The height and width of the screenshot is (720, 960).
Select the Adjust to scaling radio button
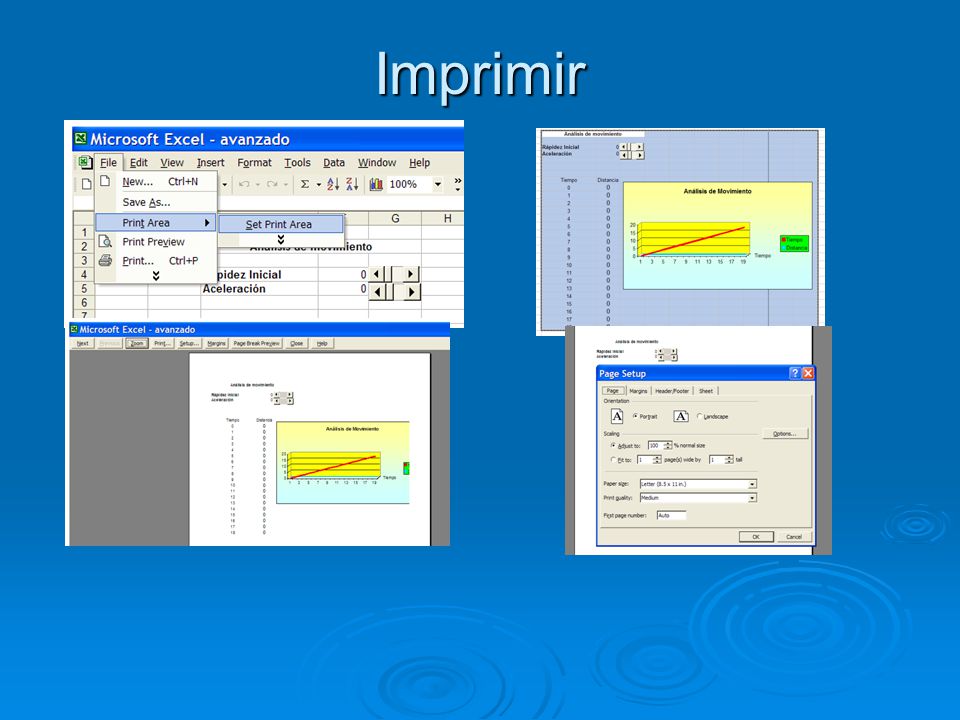coord(613,446)
